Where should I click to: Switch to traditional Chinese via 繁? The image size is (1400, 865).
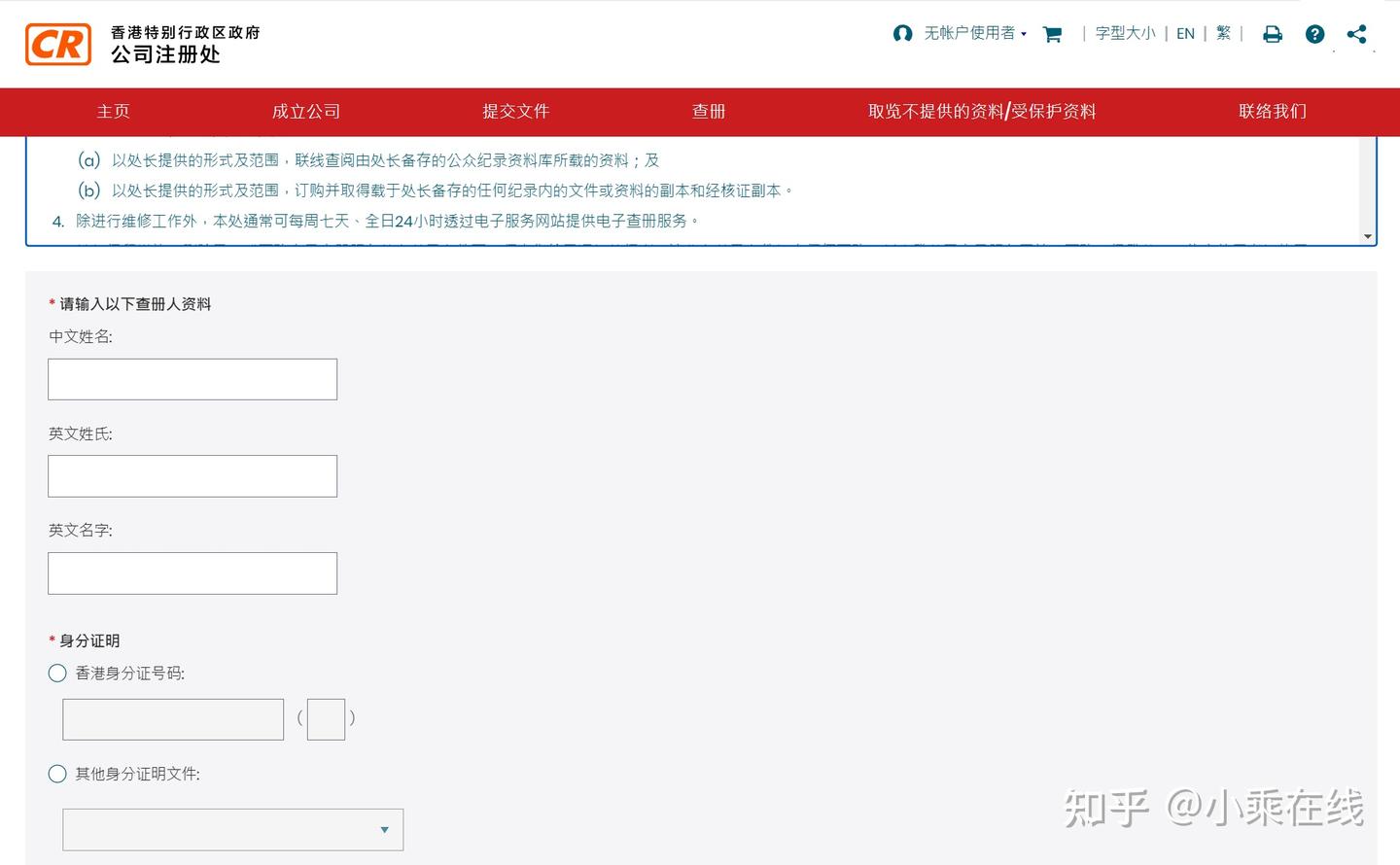(x=1223, y=32)
